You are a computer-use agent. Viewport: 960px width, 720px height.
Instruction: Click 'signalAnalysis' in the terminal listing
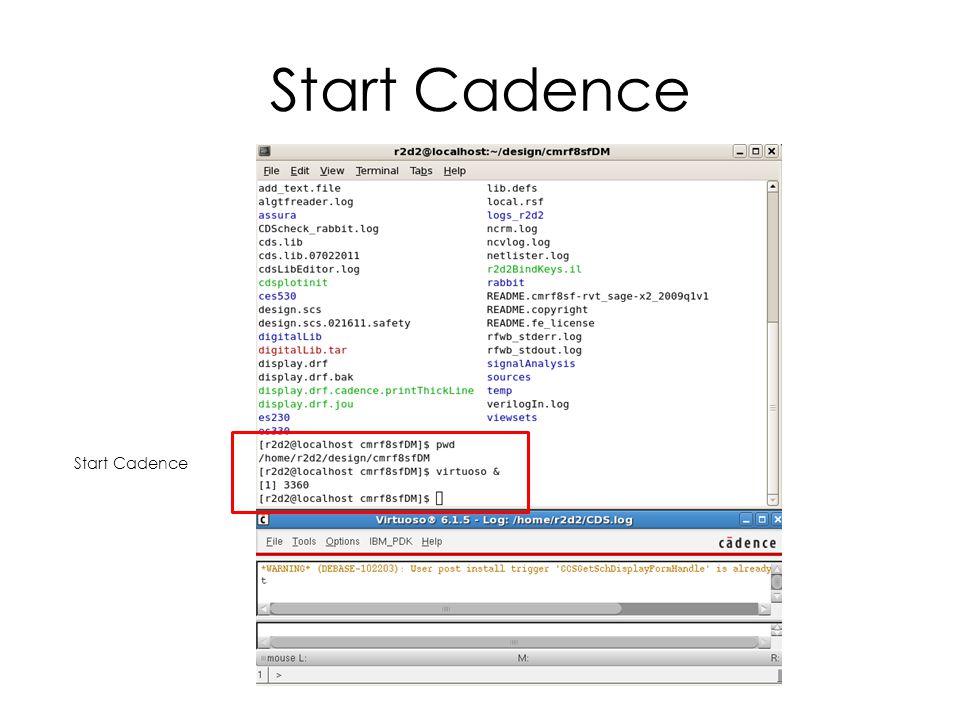(x=531, y=364)
